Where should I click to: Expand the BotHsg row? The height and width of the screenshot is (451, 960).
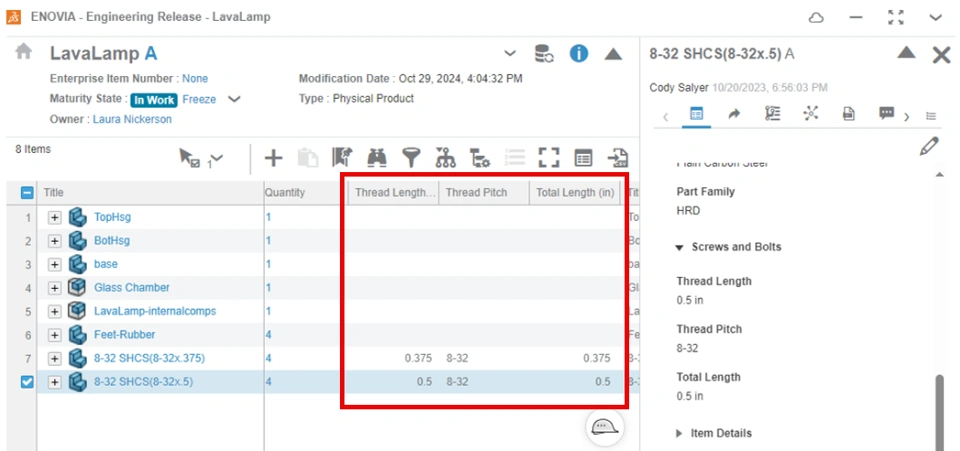[x=55, y=241]
